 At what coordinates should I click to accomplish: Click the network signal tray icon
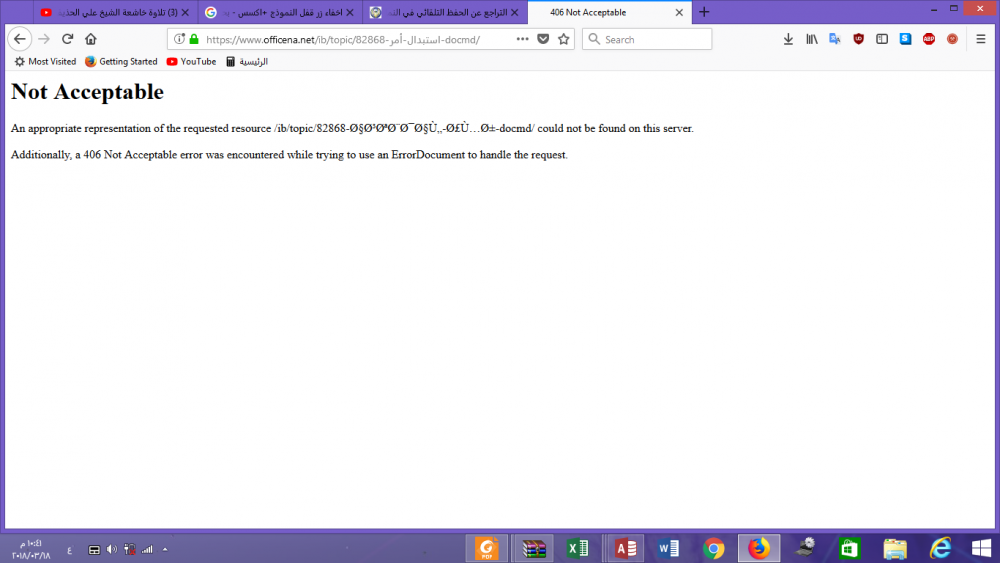[147, 549]
